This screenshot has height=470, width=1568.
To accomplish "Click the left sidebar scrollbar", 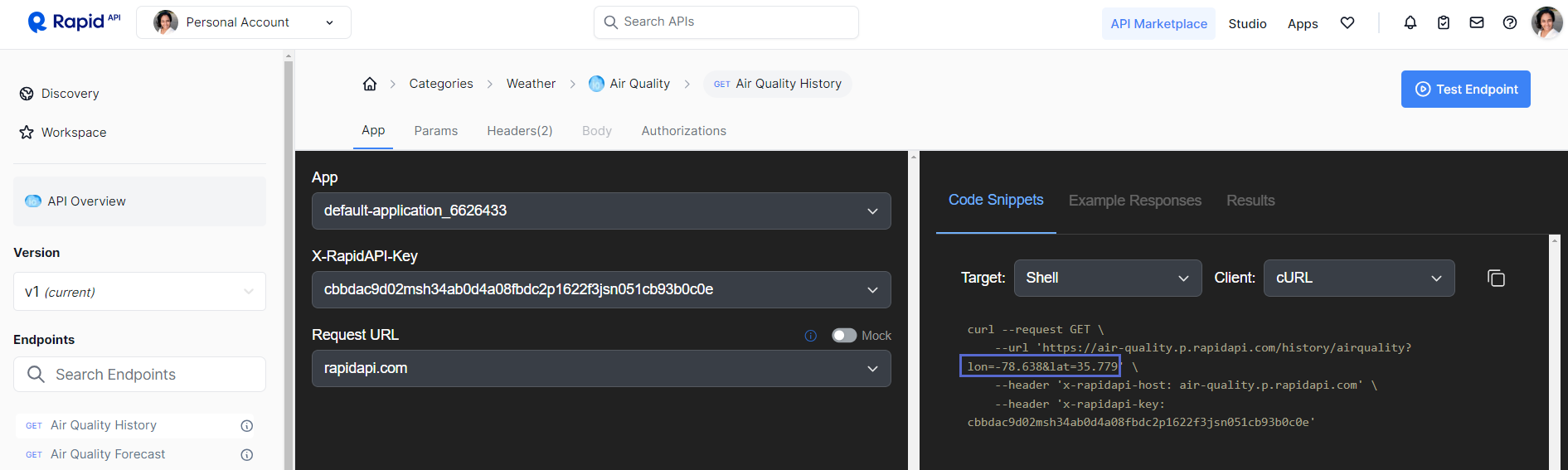I will coord(289,265).
